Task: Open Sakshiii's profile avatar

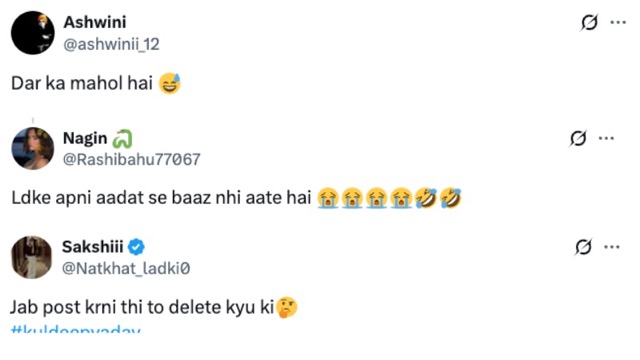Action: pyautogui.click(x=31, y=257)
